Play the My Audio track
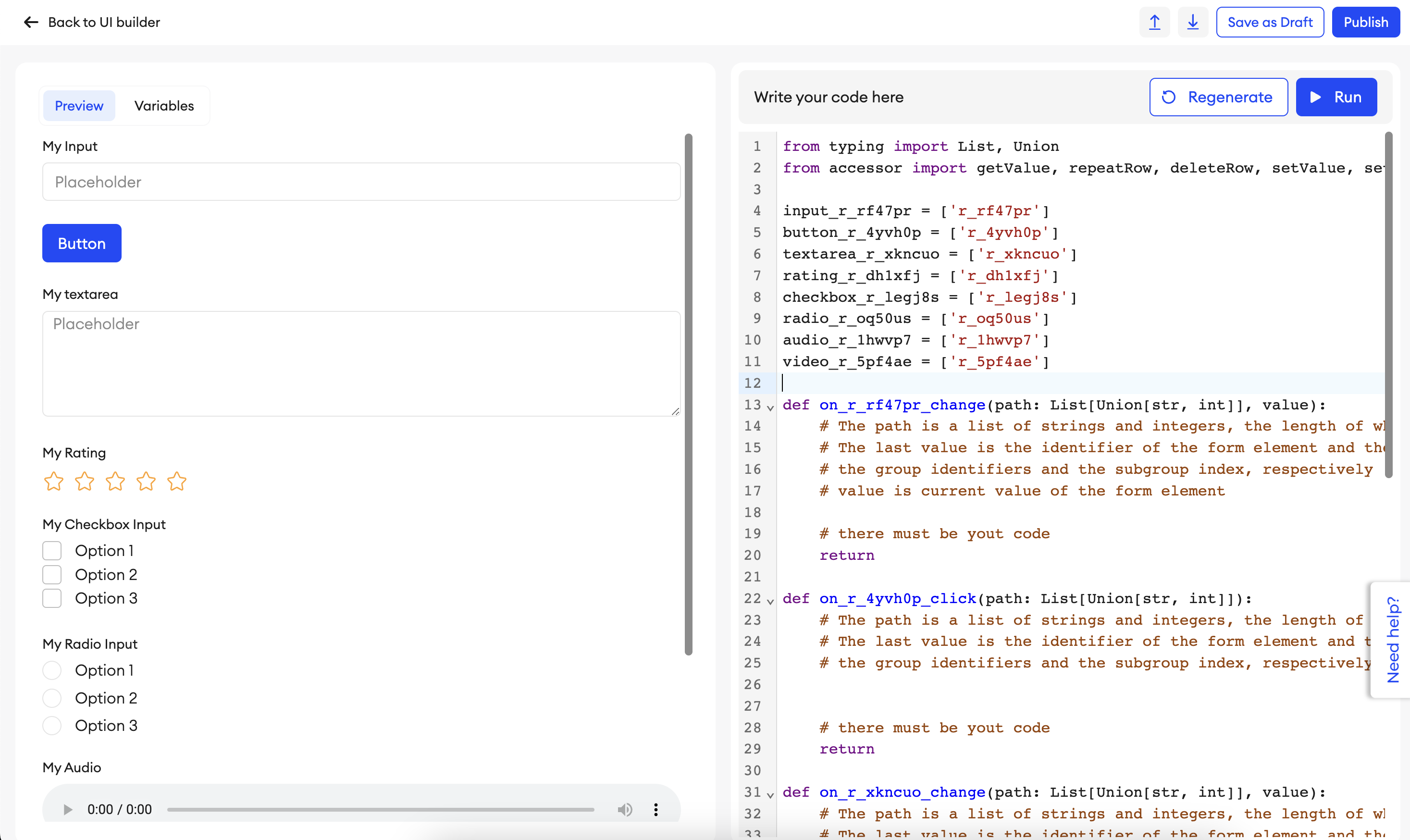Viewport: 1410px width, 840px height. pyautogui.click(x=67, y=809)
